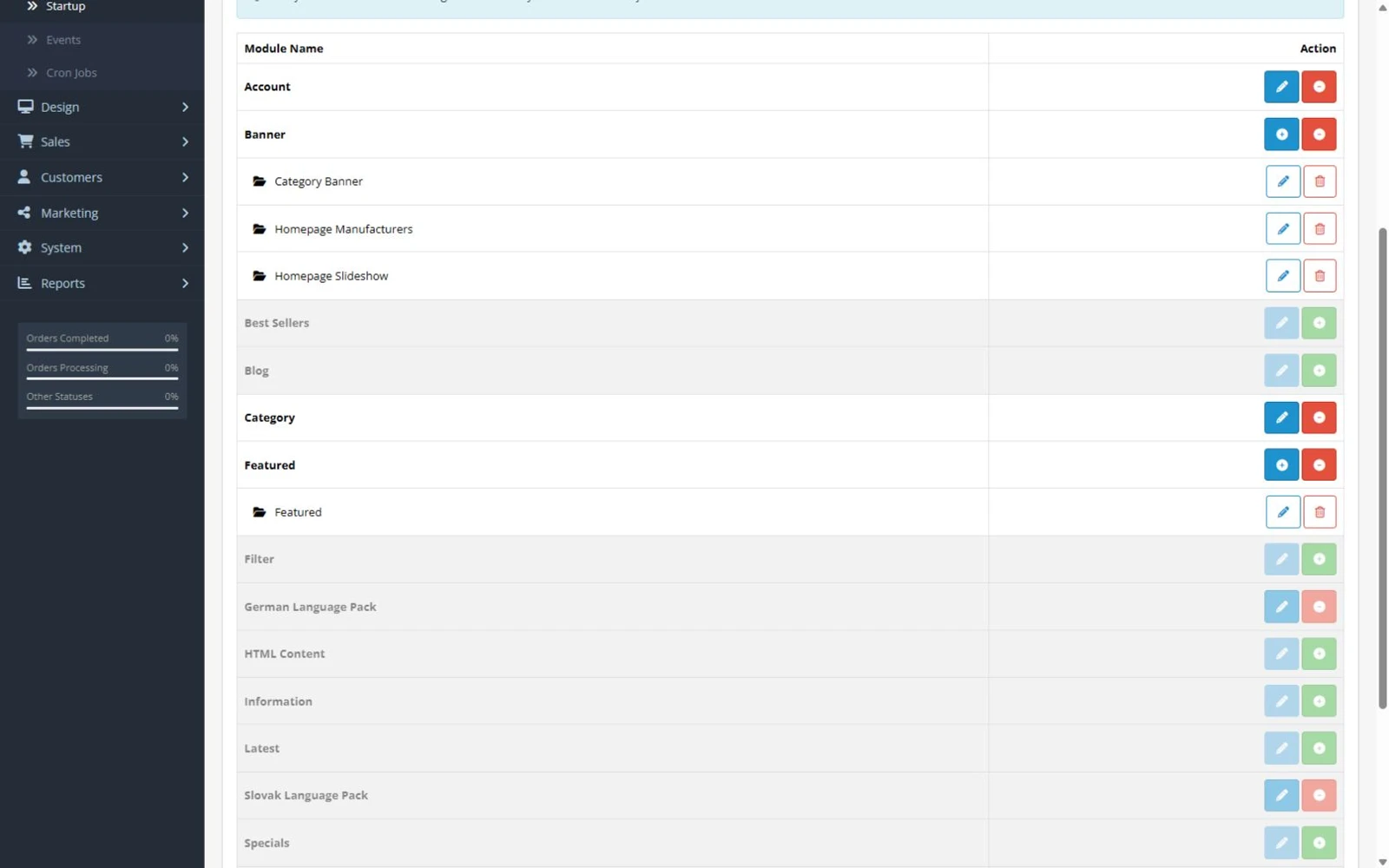
Task: Click the disabled edit icon for Filter
Action: (1281, 559)
